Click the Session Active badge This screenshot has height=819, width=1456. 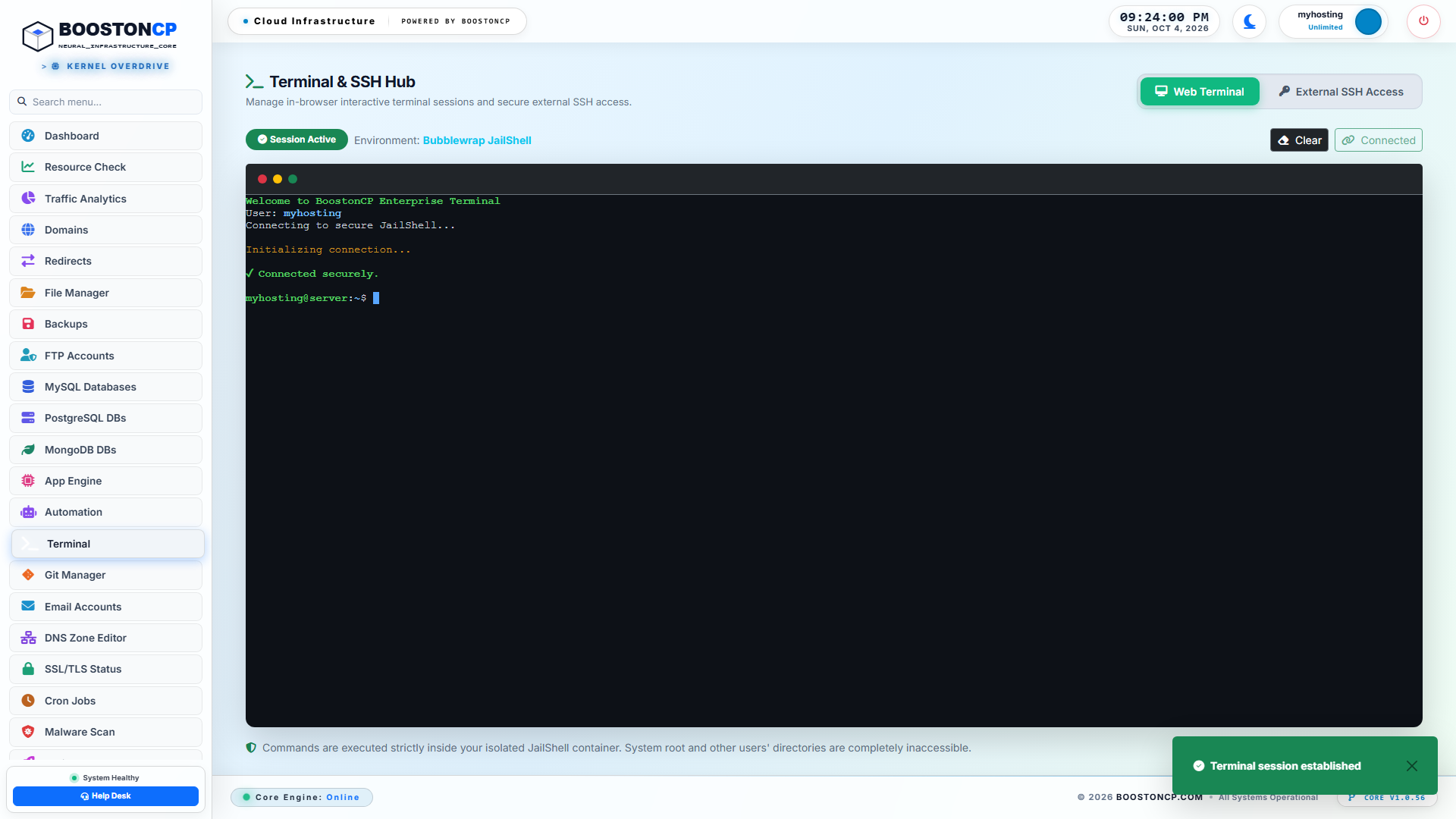tap(297, 140)
